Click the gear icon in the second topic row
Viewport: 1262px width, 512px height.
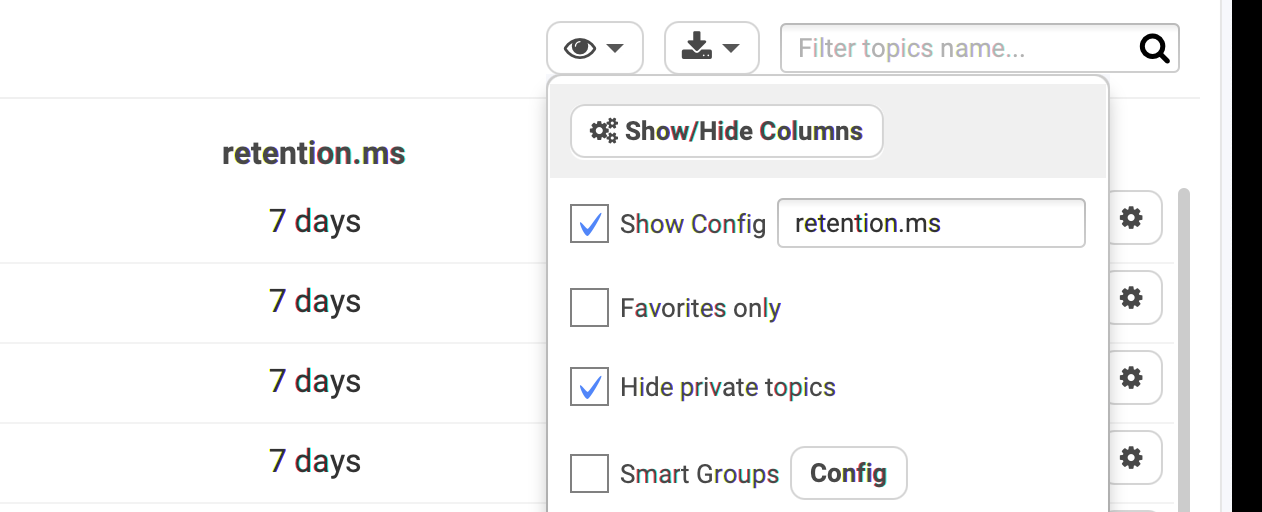point(1131,297)
